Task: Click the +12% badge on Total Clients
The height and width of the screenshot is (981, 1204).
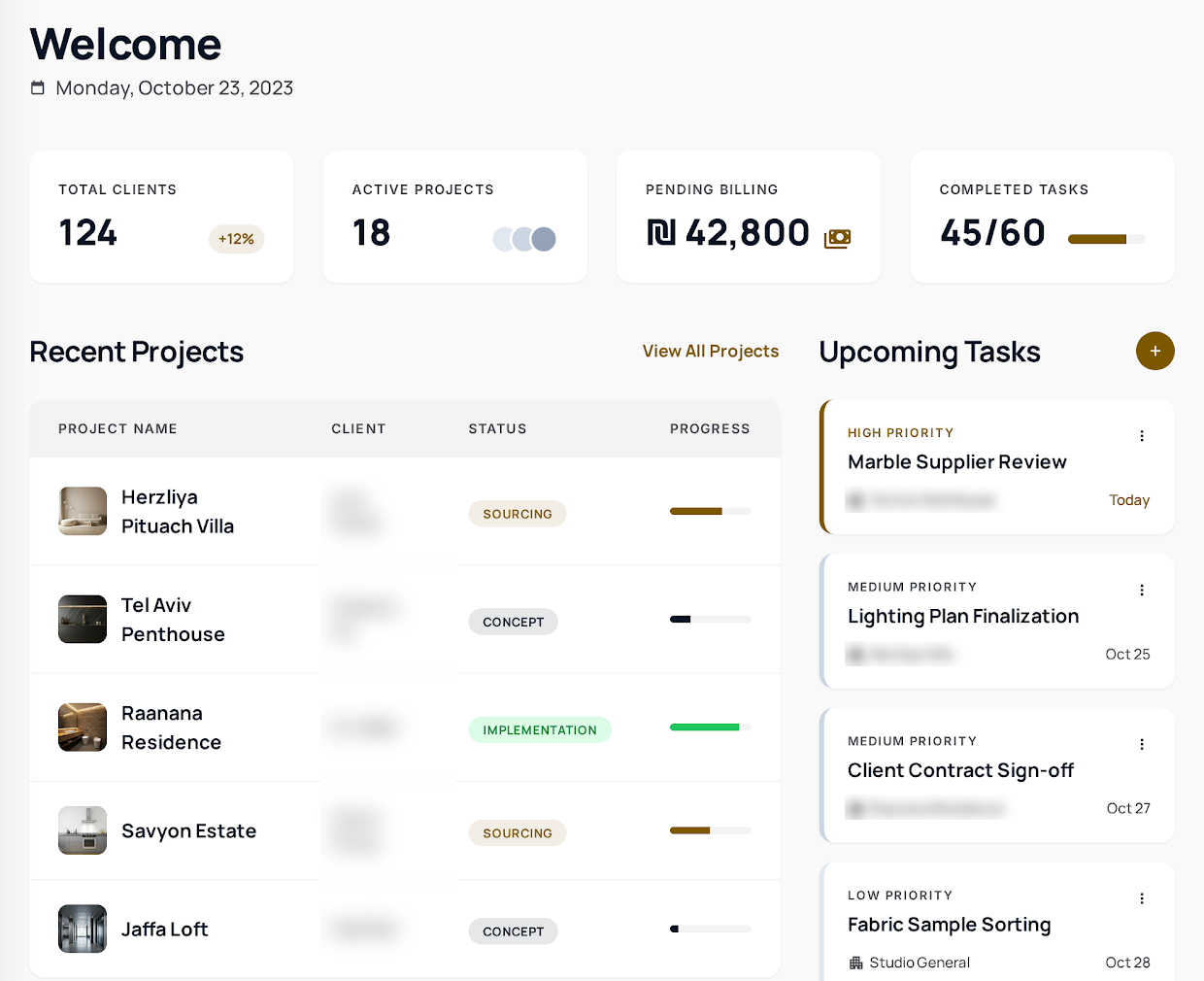Action: (236, 239)
